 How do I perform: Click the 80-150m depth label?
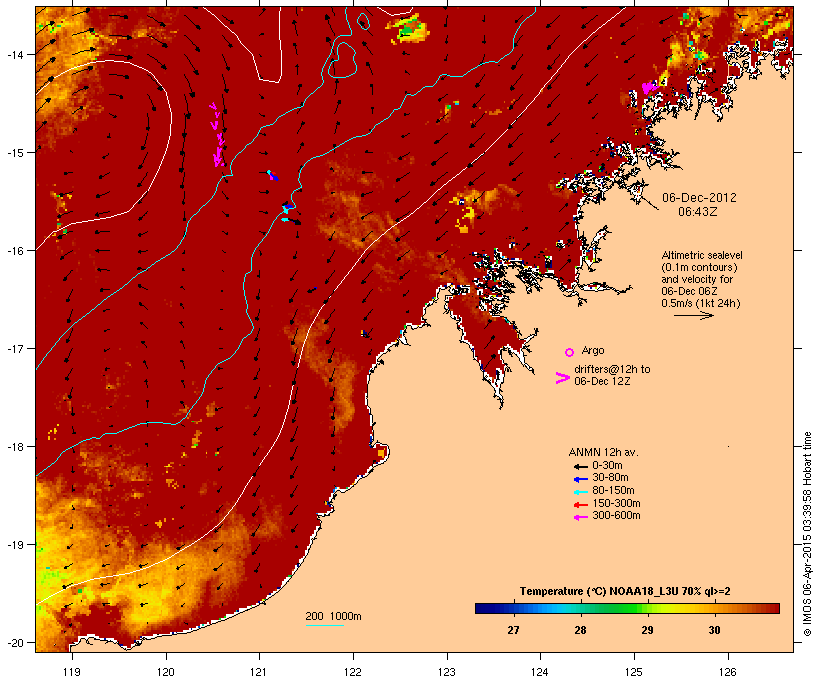pos(613,491)
